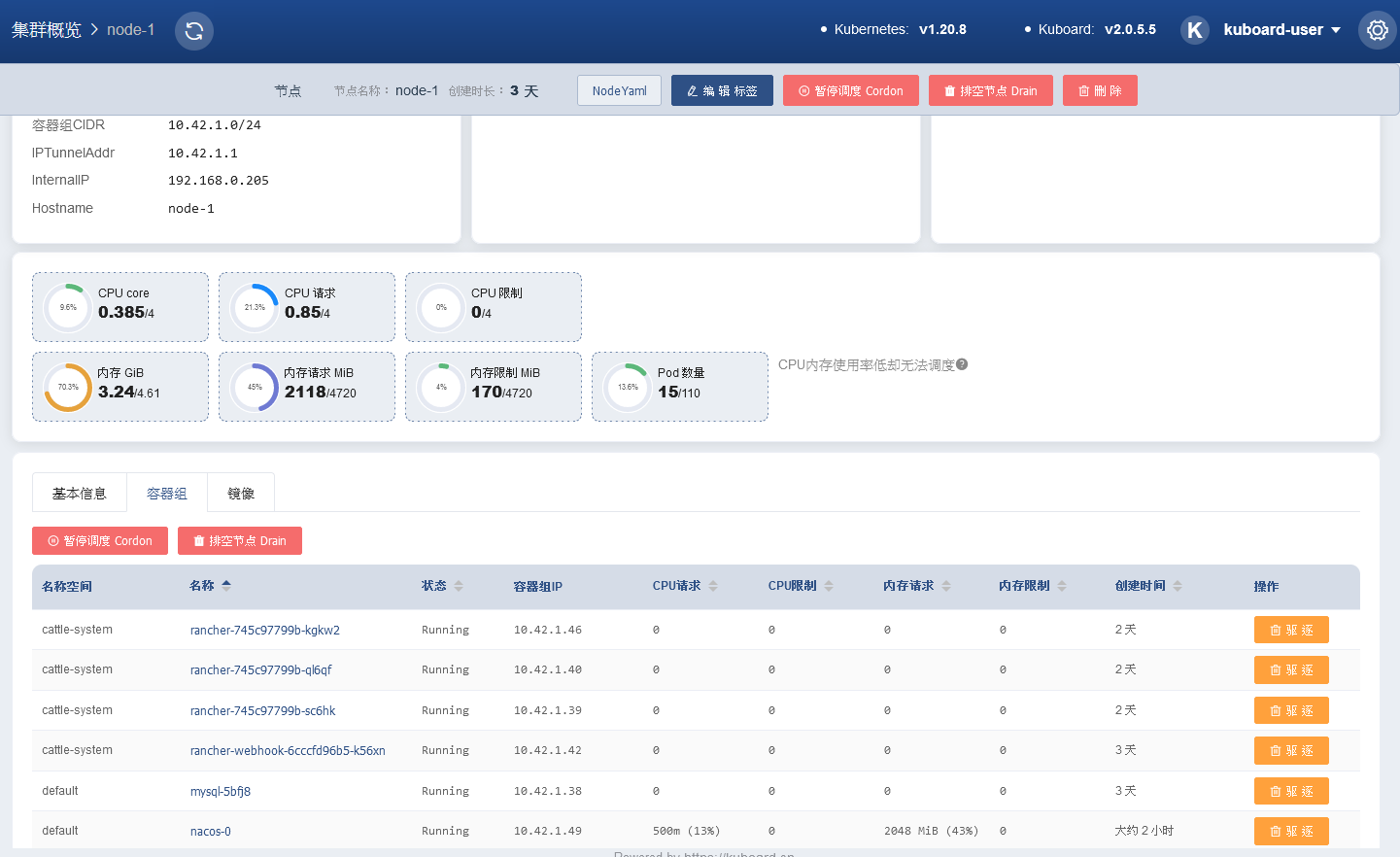Image resolution: width=1400 pixels, height=857 pixels.
Task: Evict pod mysql-5bfj8 with 驱逐
Action: (1291, 791)
